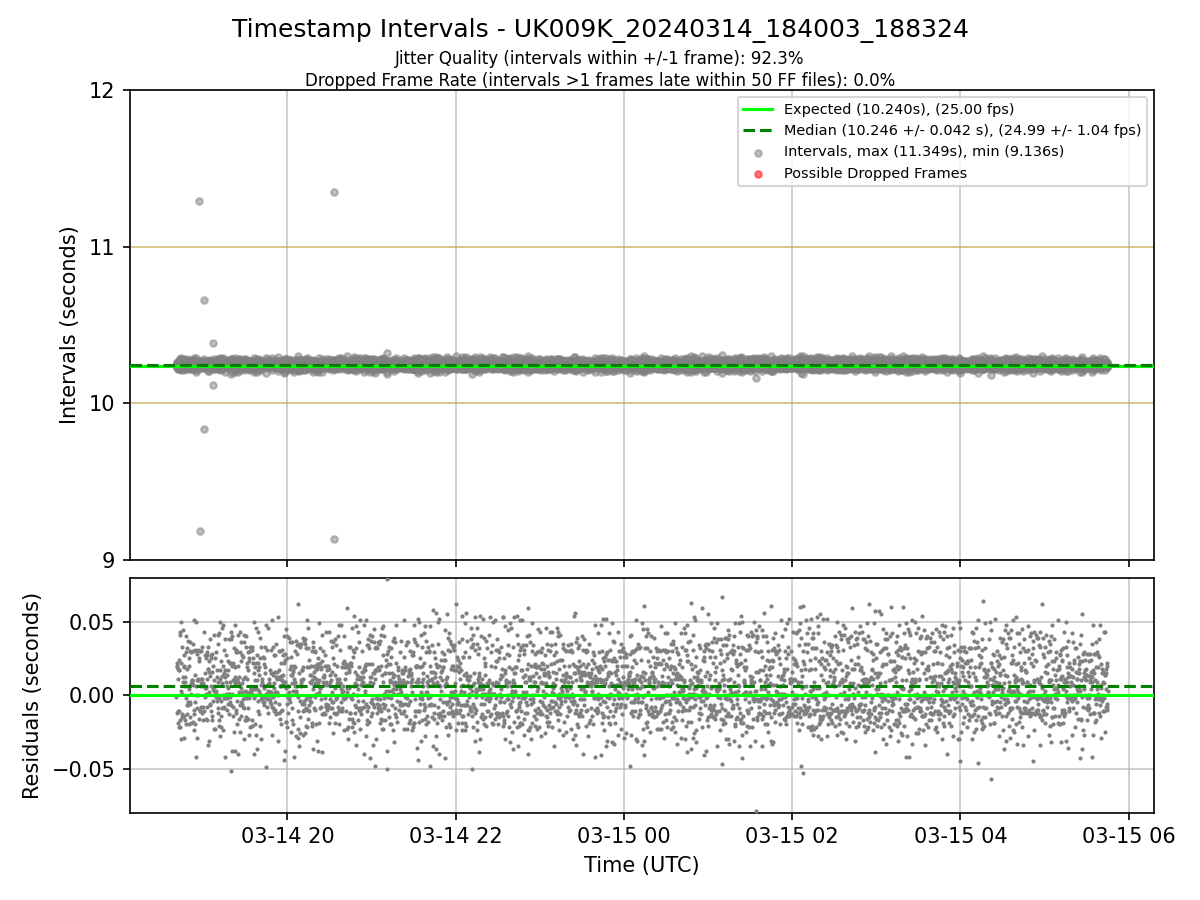Screen dimensions: 1200x900
Task: Click the 'Time (UTC)' x-axis label
Action: (x=641, y=865)
